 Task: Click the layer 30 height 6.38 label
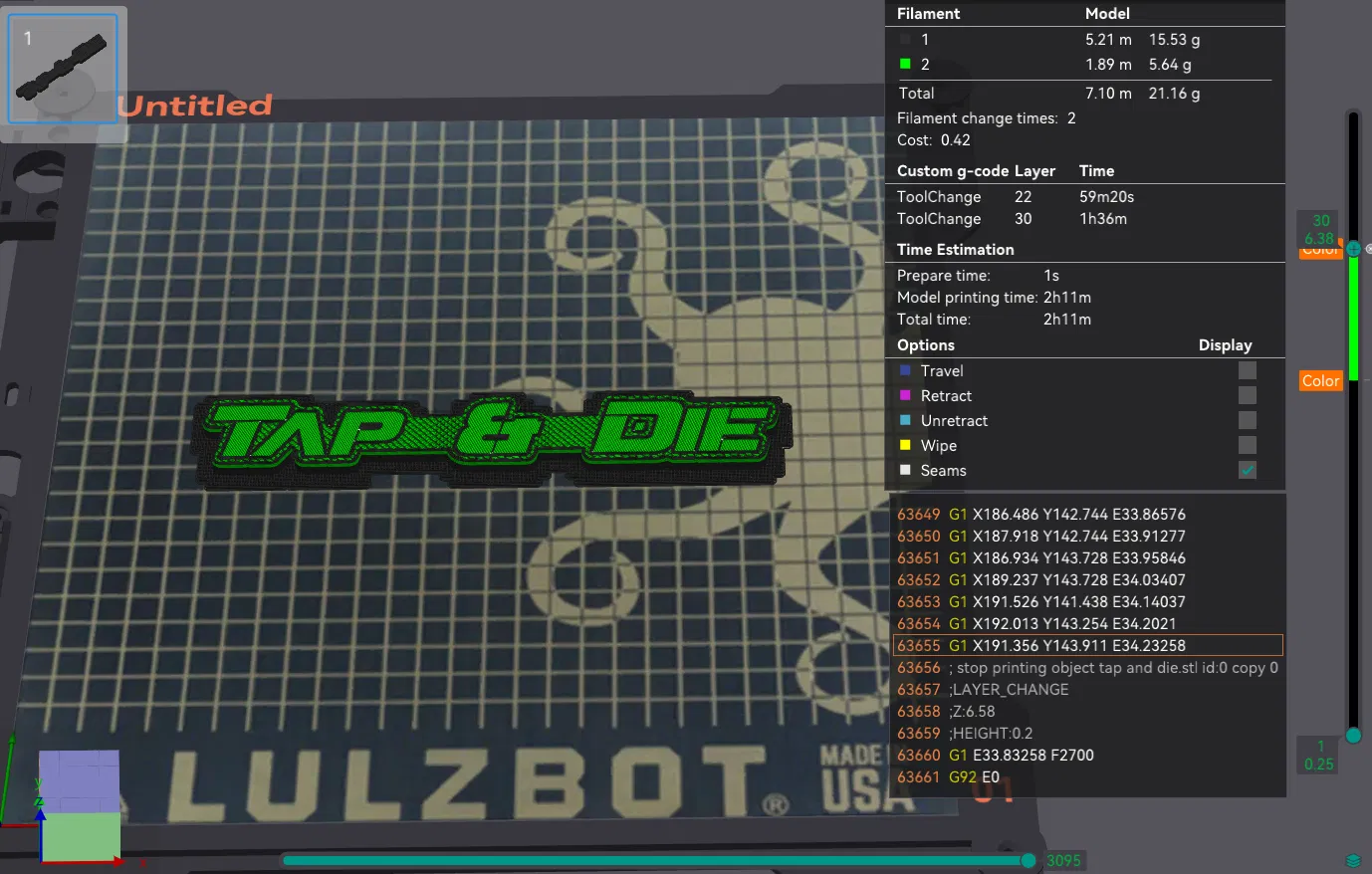pyautogui.click(x=1319, y=229)
